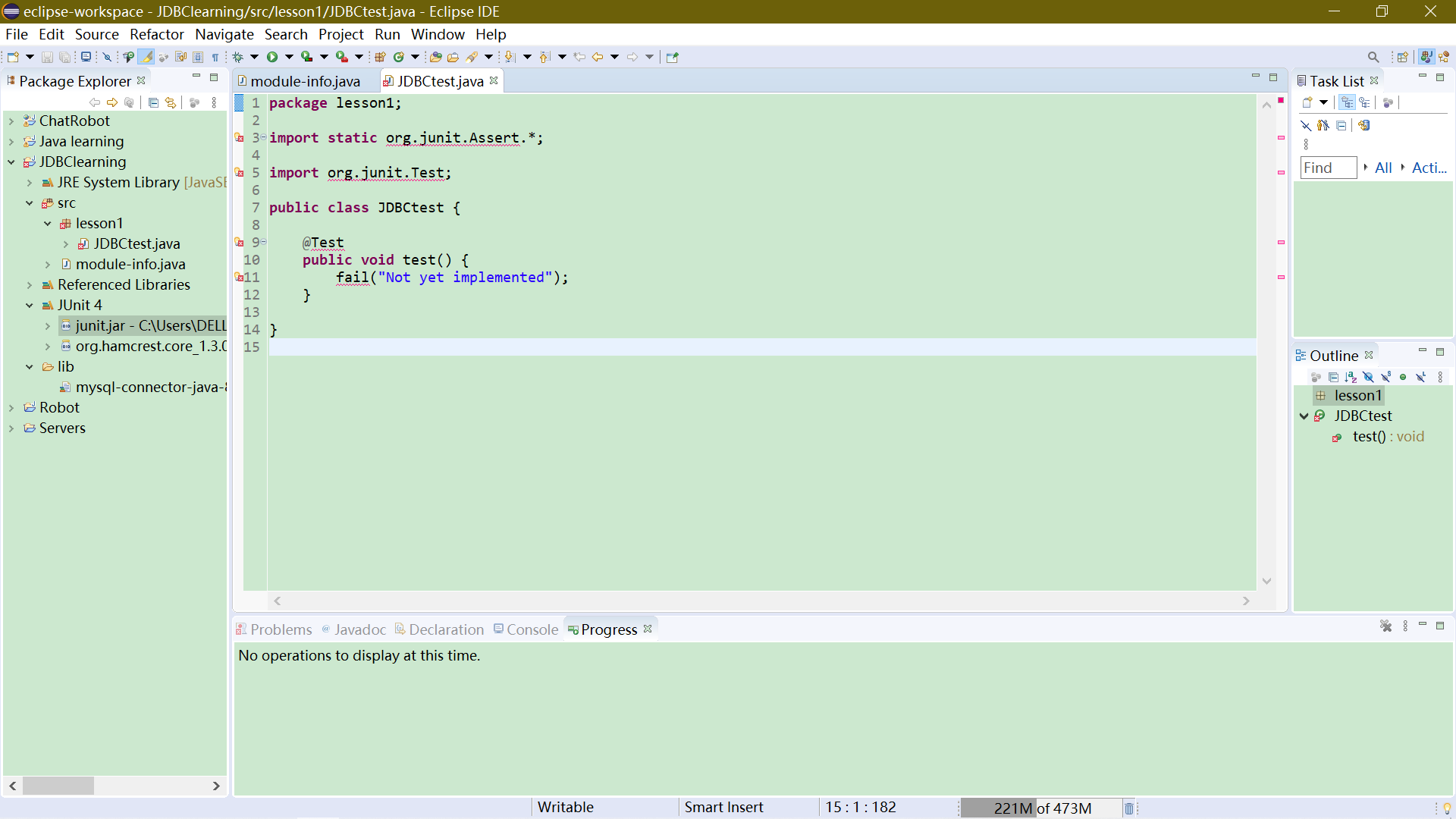
Task: Click Collapse All in Package Explorer
Action: 153,102
